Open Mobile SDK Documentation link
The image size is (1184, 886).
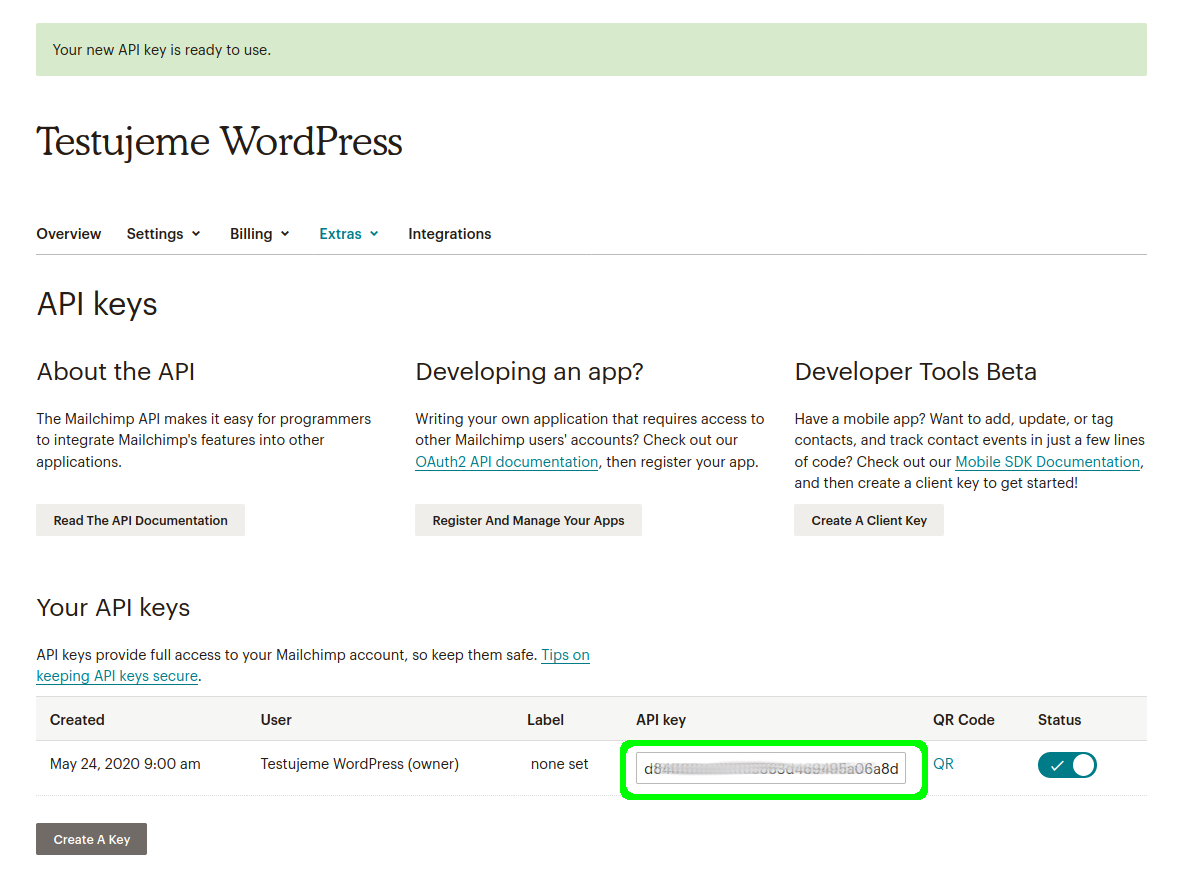[x=1048, y=462]
